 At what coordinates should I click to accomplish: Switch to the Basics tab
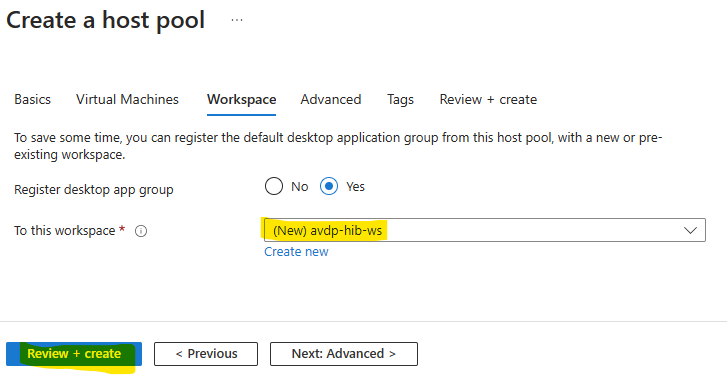pyautogui.click(x=32, y=99)
